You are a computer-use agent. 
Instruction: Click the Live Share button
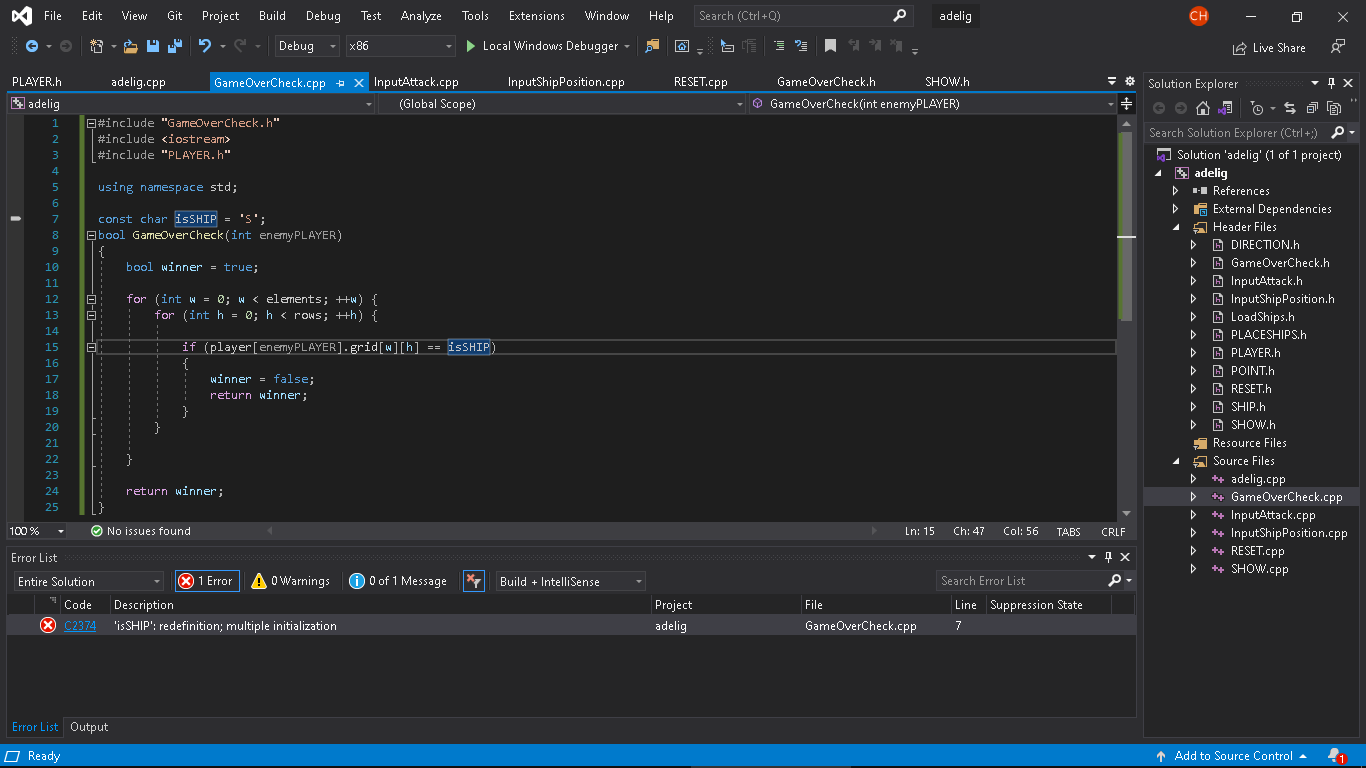[x=1269, y=47]
